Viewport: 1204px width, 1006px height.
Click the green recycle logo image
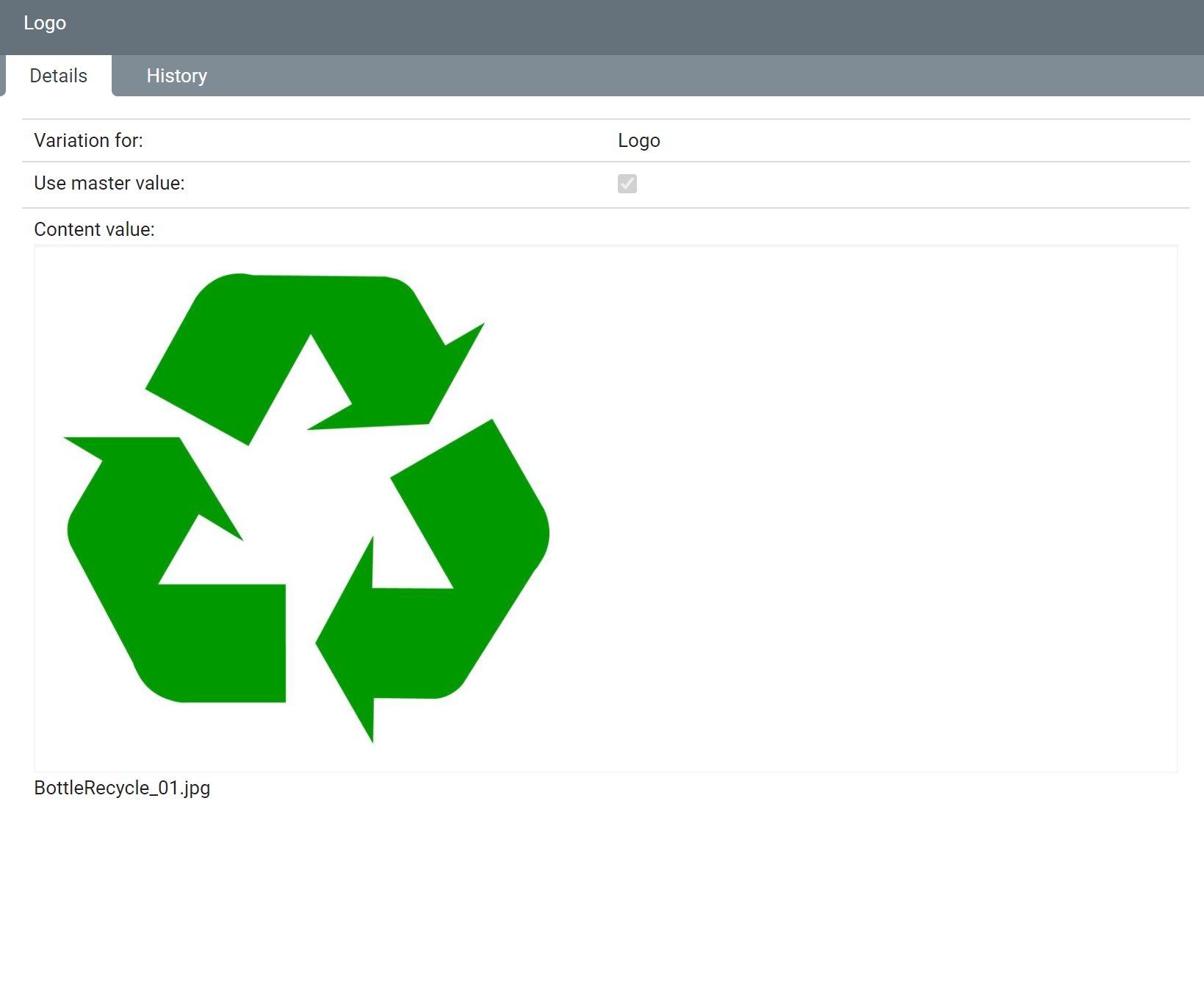point(307,508)
